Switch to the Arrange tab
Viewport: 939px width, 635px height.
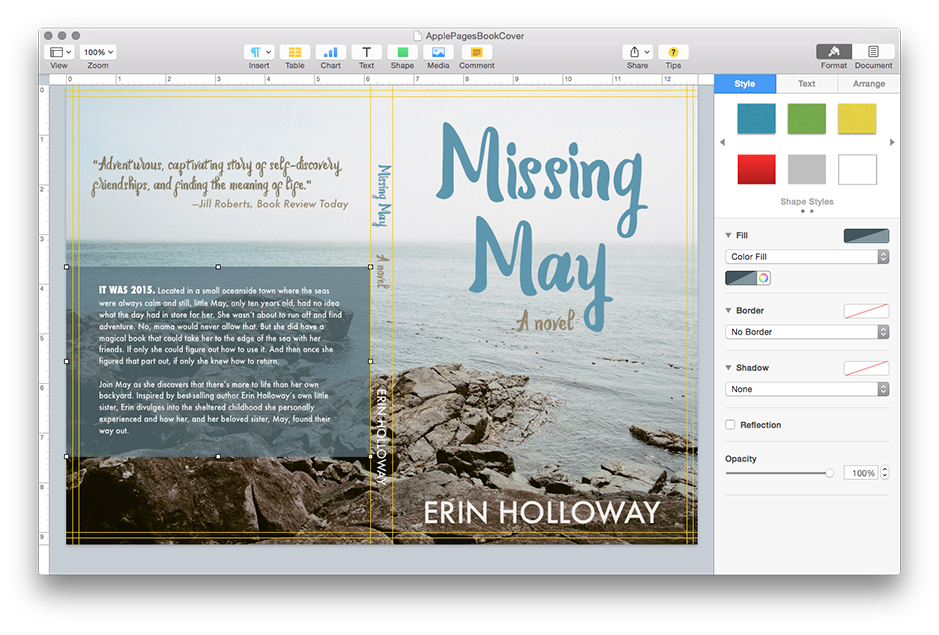pos(867,83)
